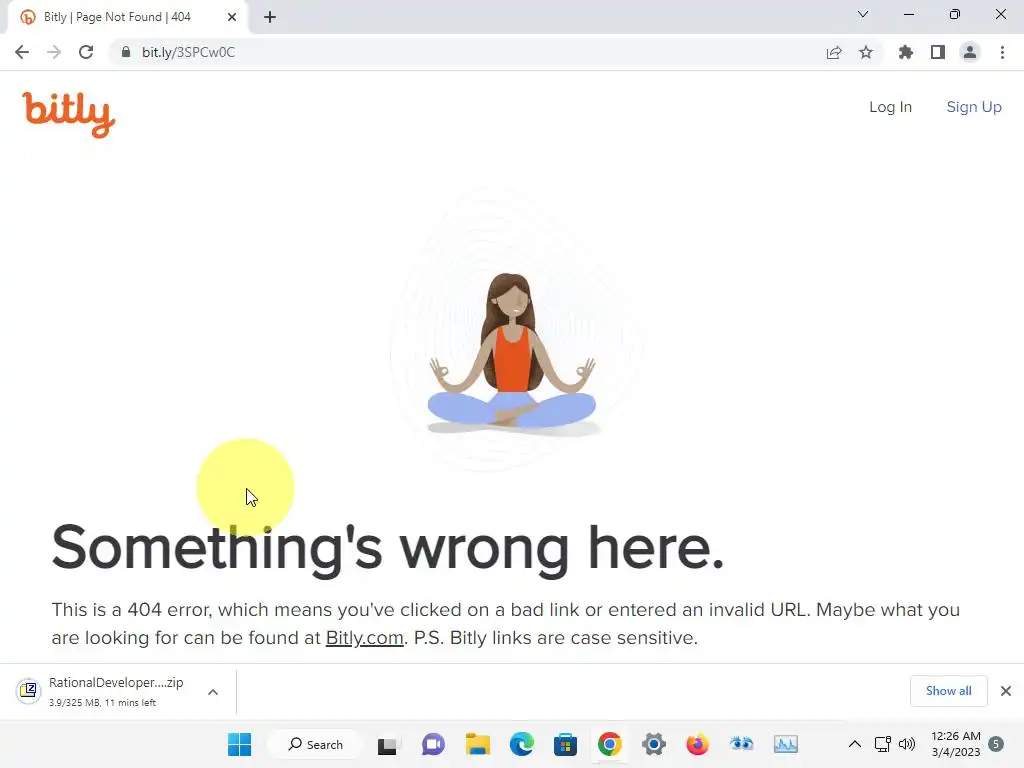Click the forward navigation arrow
The width and height of the screenshot is (1024, 768).
coord(54,52)
